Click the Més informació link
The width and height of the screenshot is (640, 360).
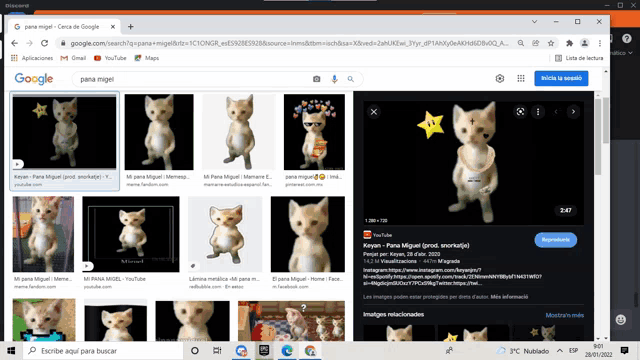pyautogui.click(x=509, y=297)
